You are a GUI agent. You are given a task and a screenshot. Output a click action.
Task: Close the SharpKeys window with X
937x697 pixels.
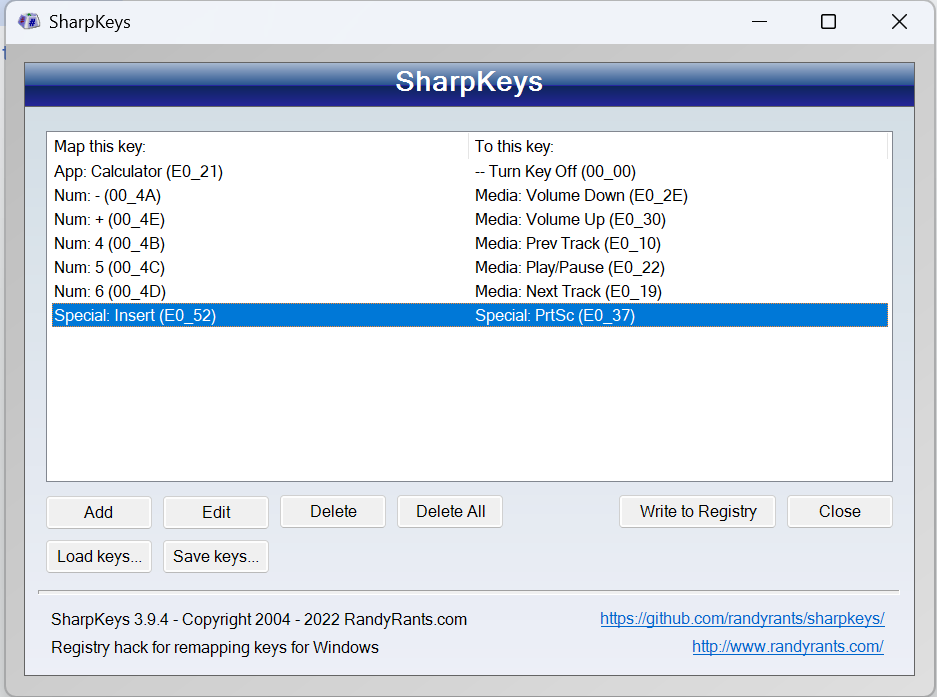(899, 22)
